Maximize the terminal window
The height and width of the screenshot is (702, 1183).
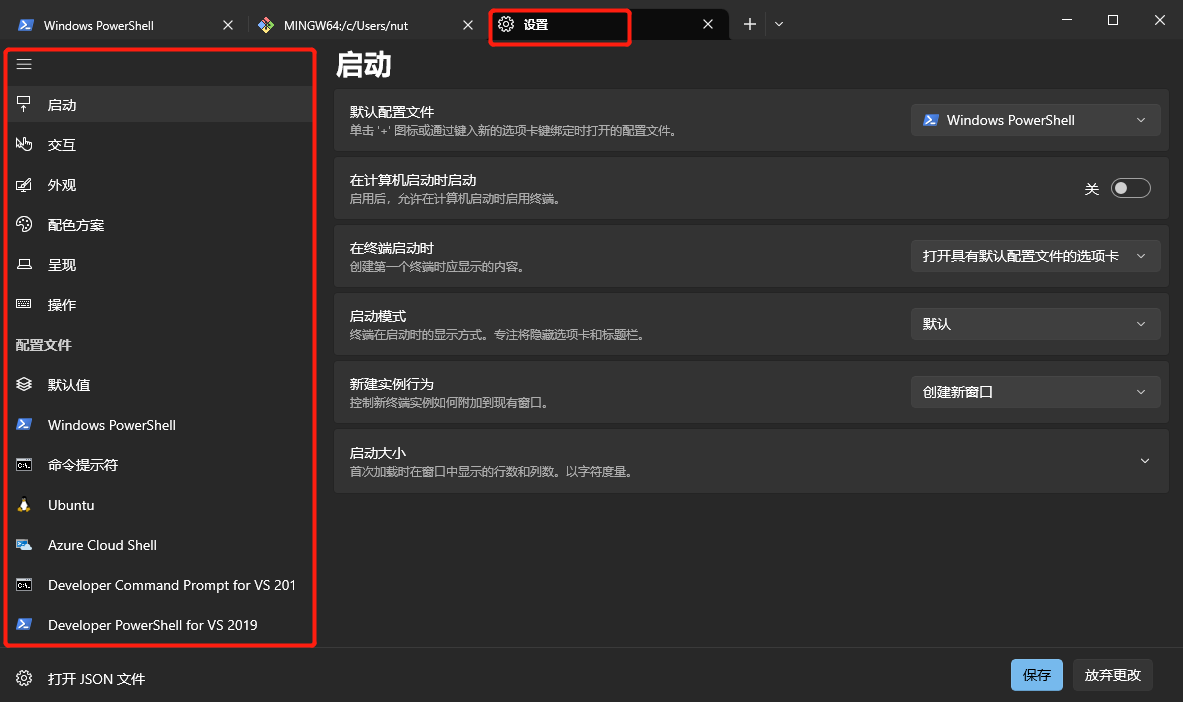coord(1113,20)
